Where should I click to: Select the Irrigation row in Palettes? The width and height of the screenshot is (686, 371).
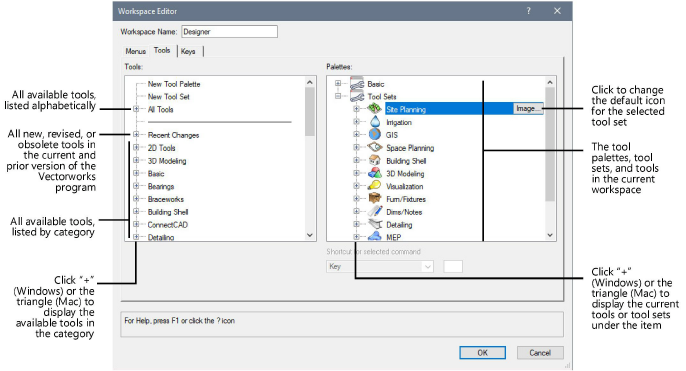[x=399, y=122]
